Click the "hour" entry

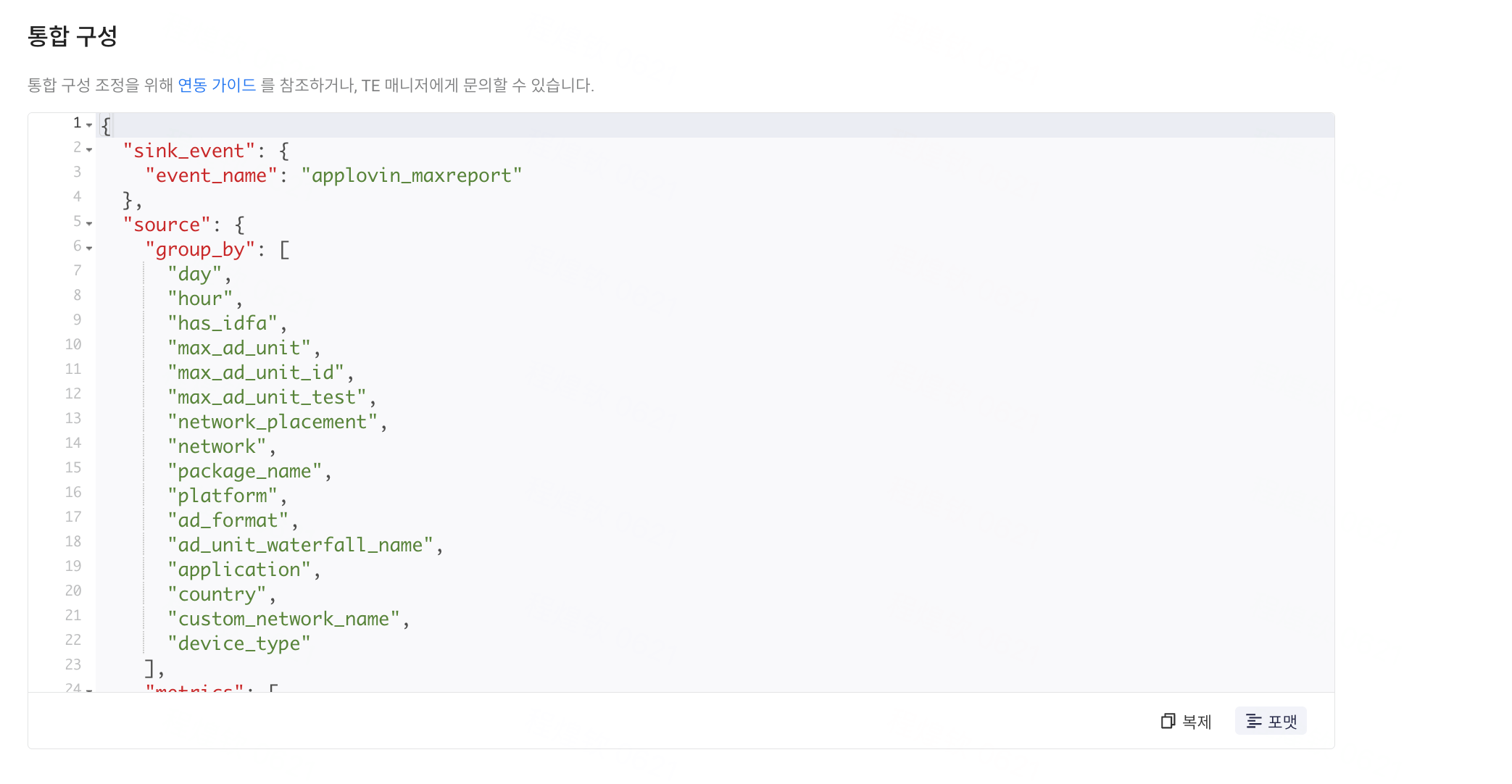(x=200, y=299)
